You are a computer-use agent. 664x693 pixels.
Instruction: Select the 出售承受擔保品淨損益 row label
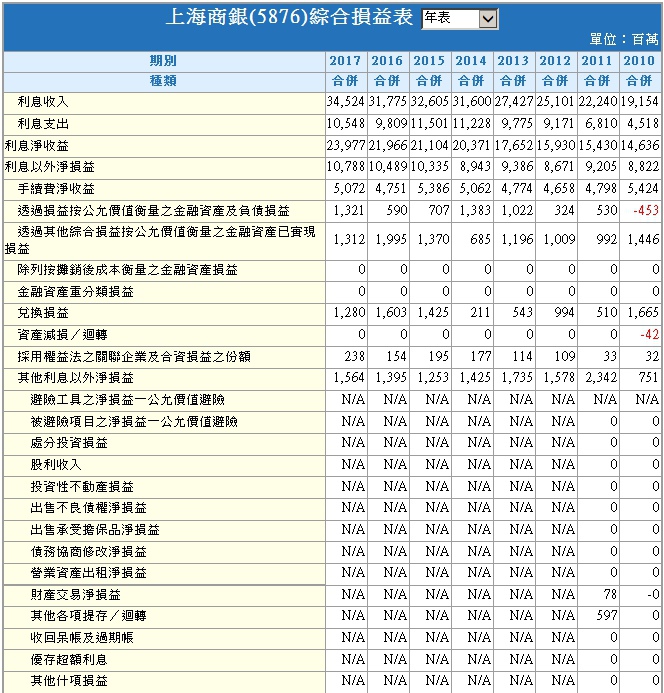coord(95,529)
